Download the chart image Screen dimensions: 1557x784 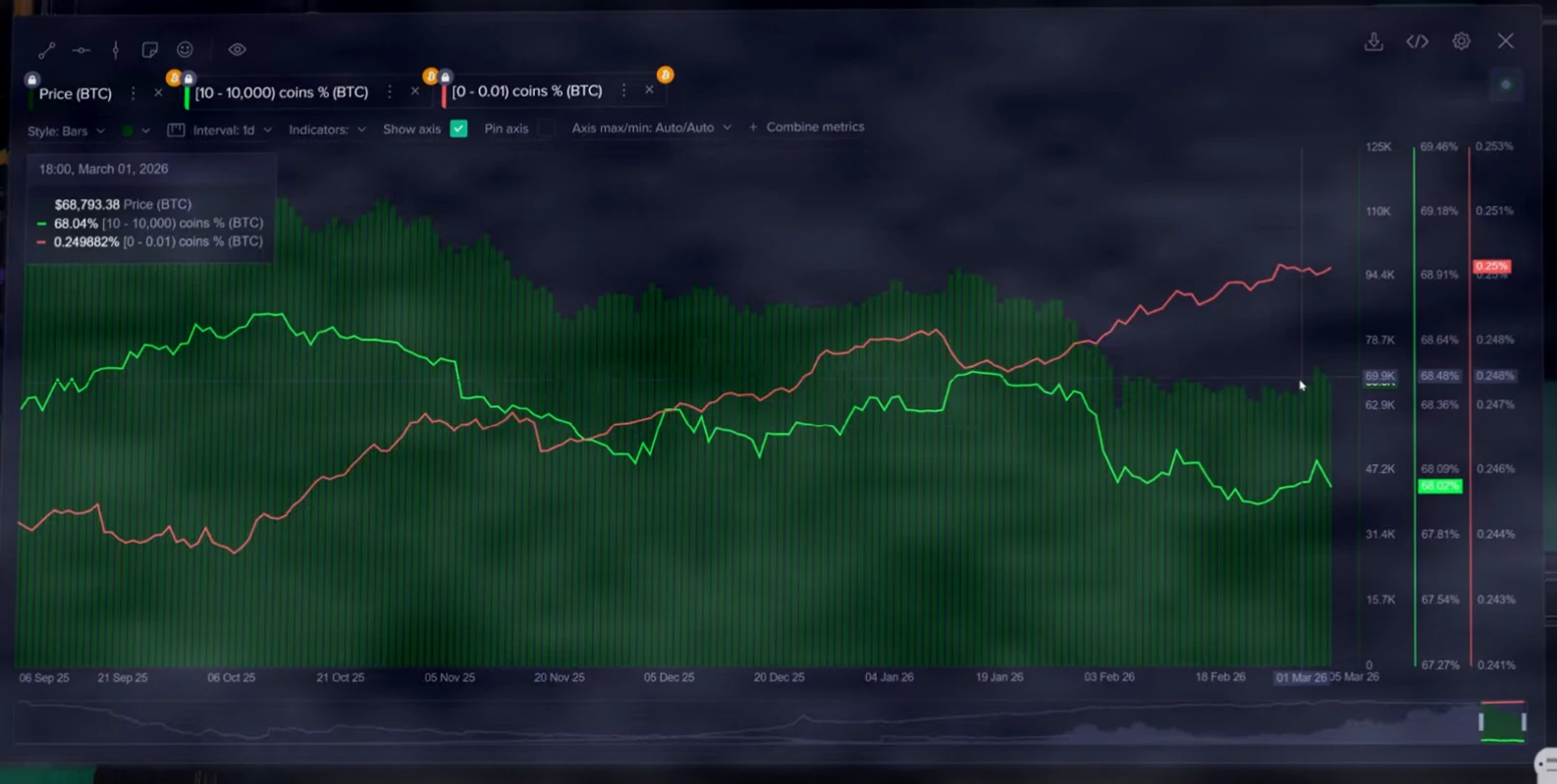1373,41
